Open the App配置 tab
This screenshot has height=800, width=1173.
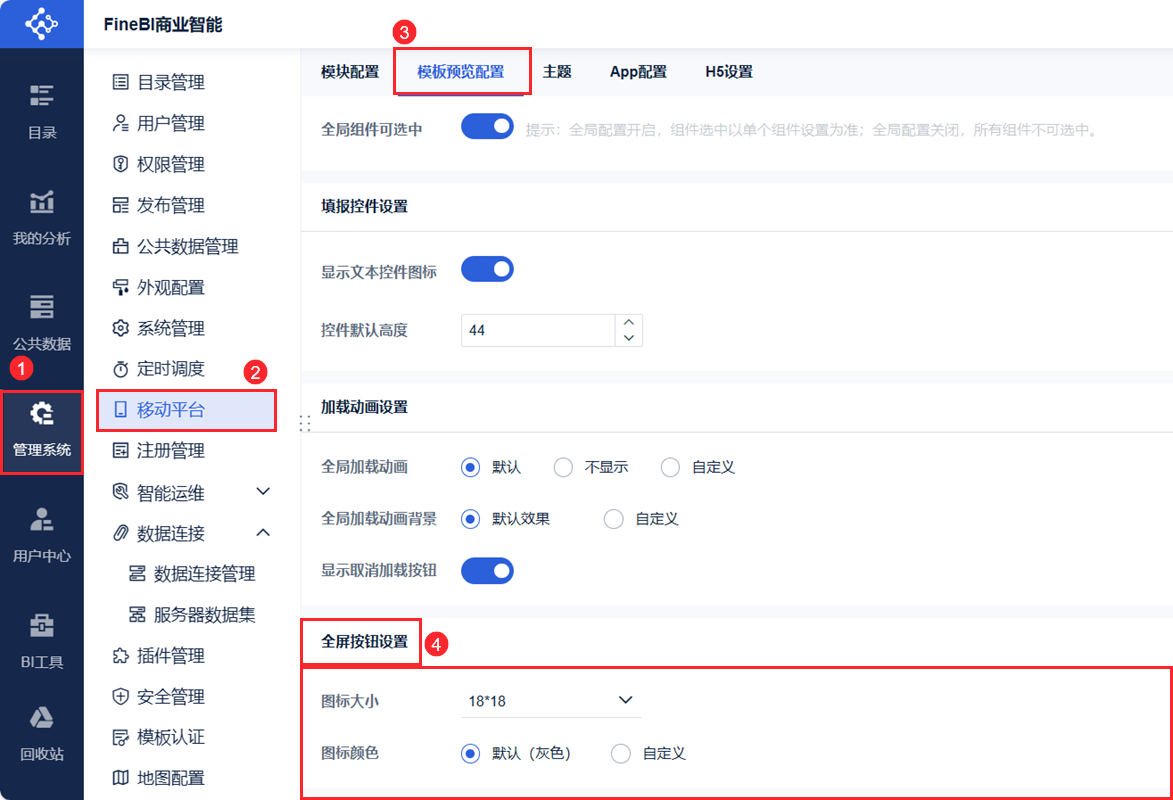[638, 71]
